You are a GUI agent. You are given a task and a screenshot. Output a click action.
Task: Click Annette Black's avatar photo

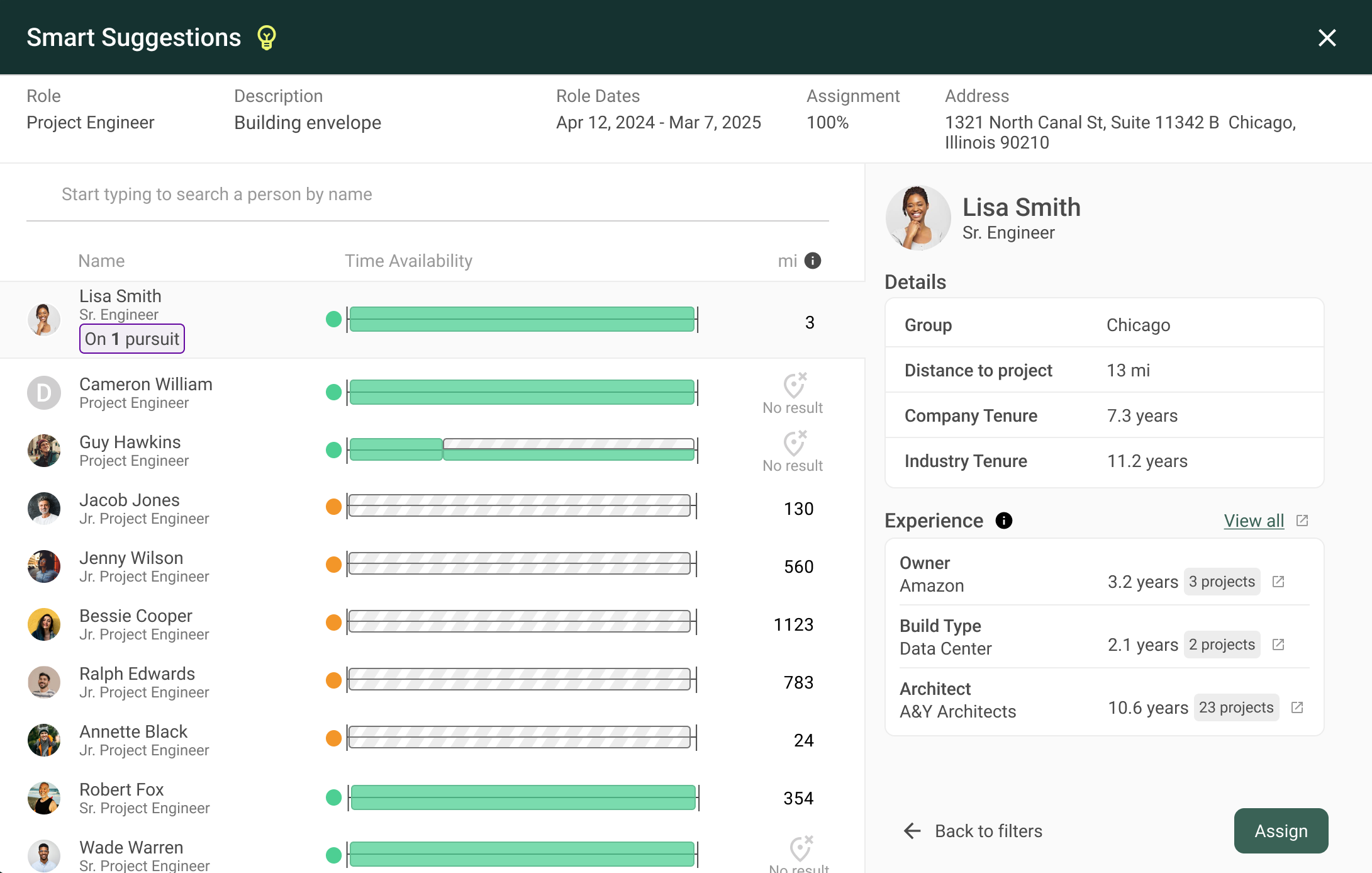pos(44,740)
